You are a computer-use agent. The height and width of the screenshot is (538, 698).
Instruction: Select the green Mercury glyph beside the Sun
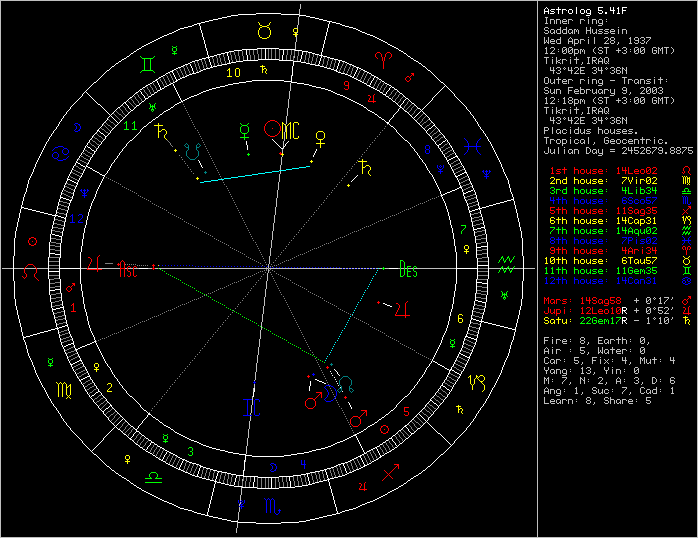(x=245, y=129)
